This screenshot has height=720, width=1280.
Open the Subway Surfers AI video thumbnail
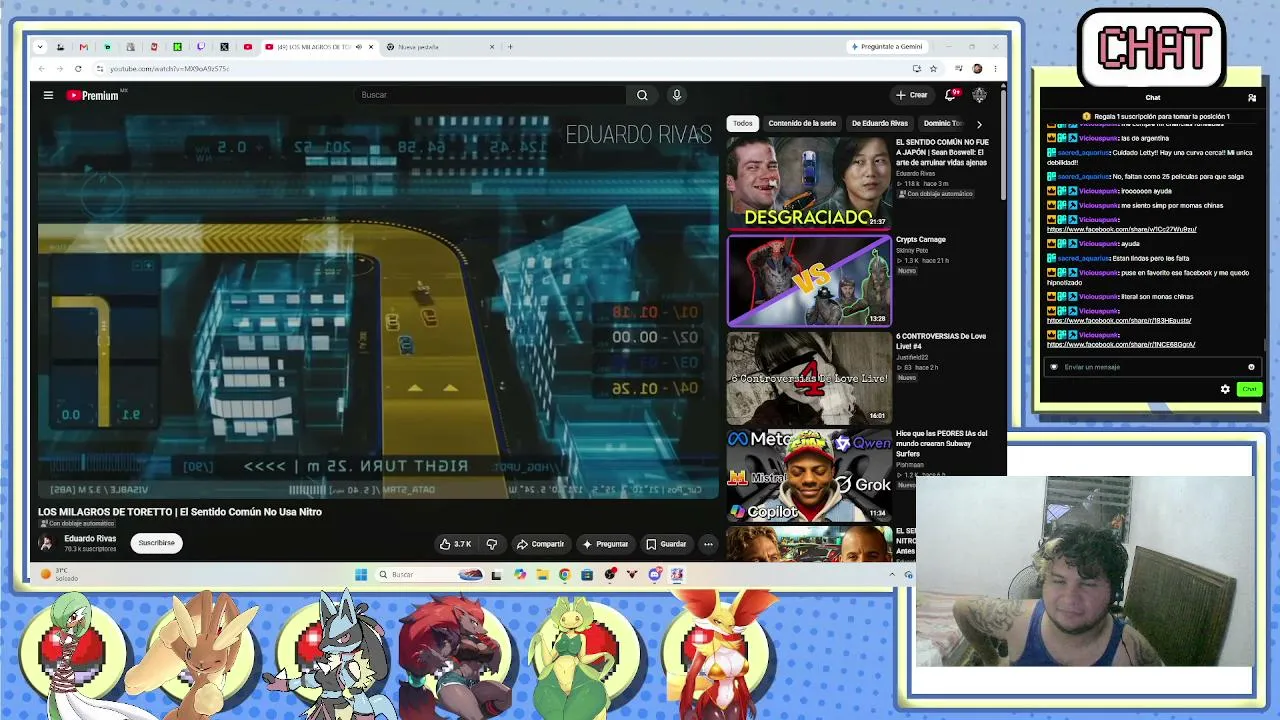click(x=809, y=476)
